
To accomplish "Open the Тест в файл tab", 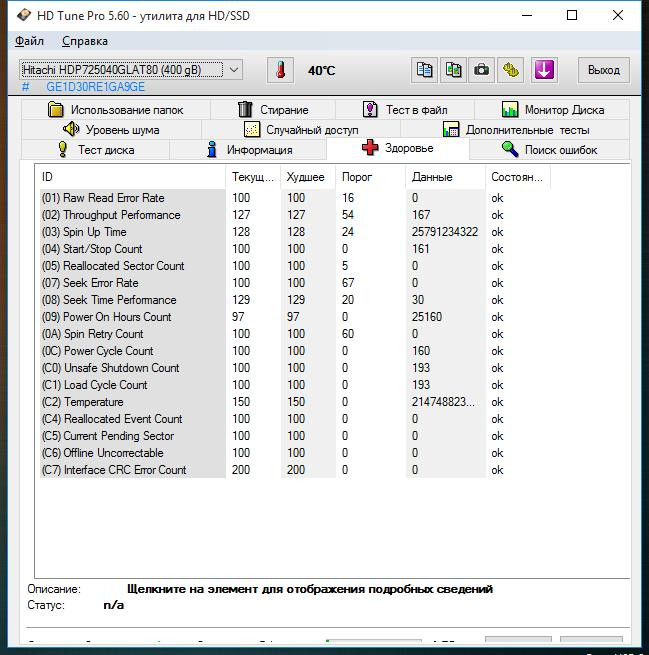I will [405, 109].
